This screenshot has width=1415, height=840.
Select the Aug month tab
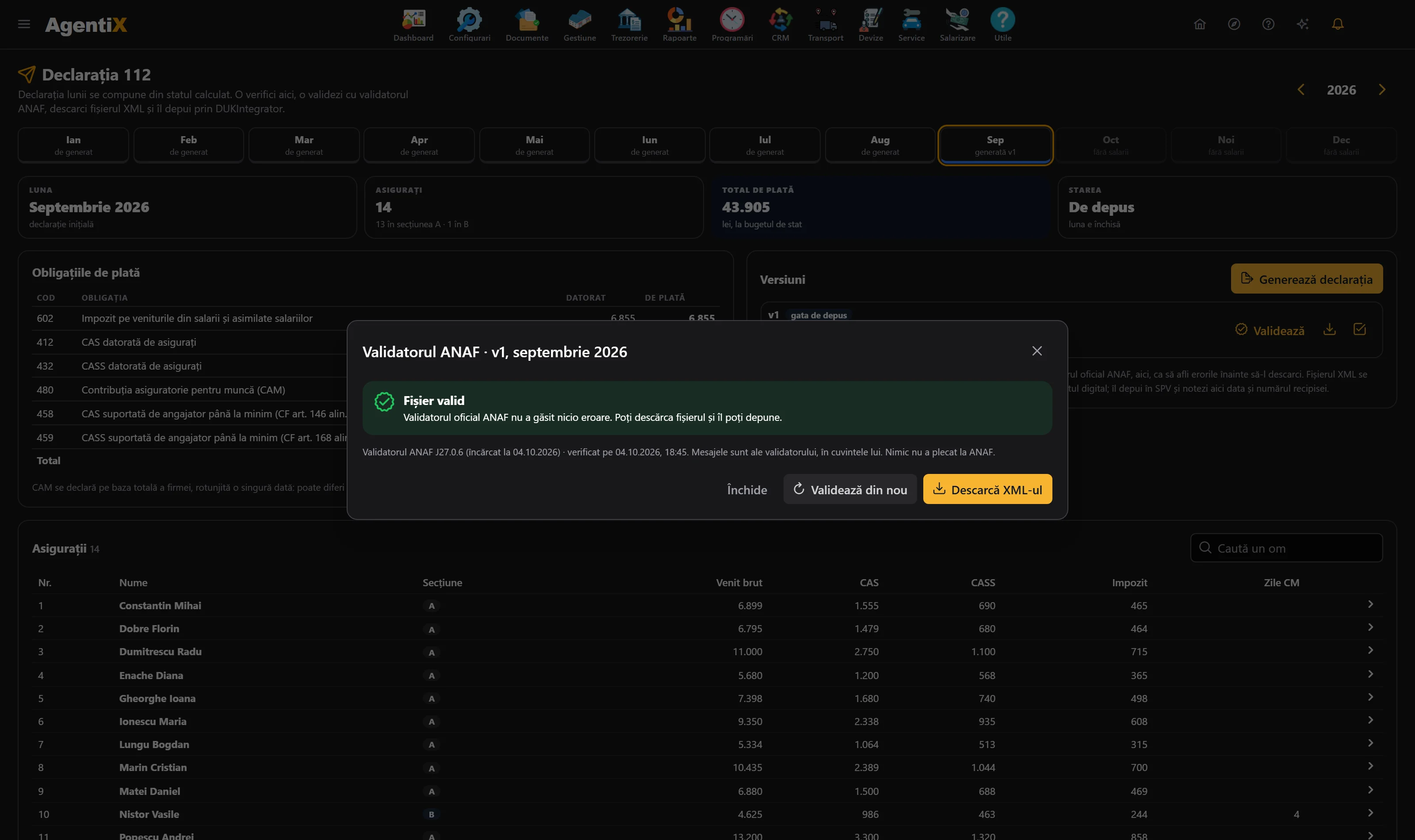(x=880, y=145)
